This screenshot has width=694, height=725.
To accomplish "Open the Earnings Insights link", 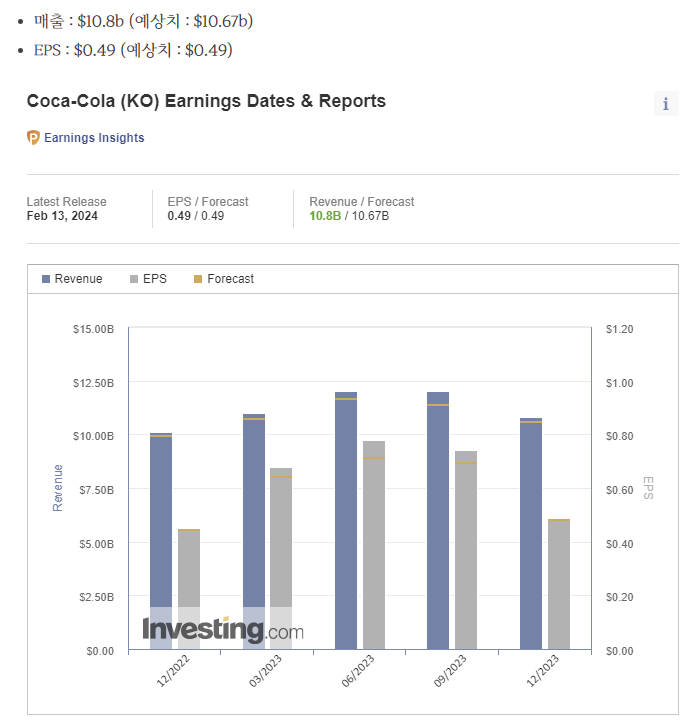I will click(94, 138).
